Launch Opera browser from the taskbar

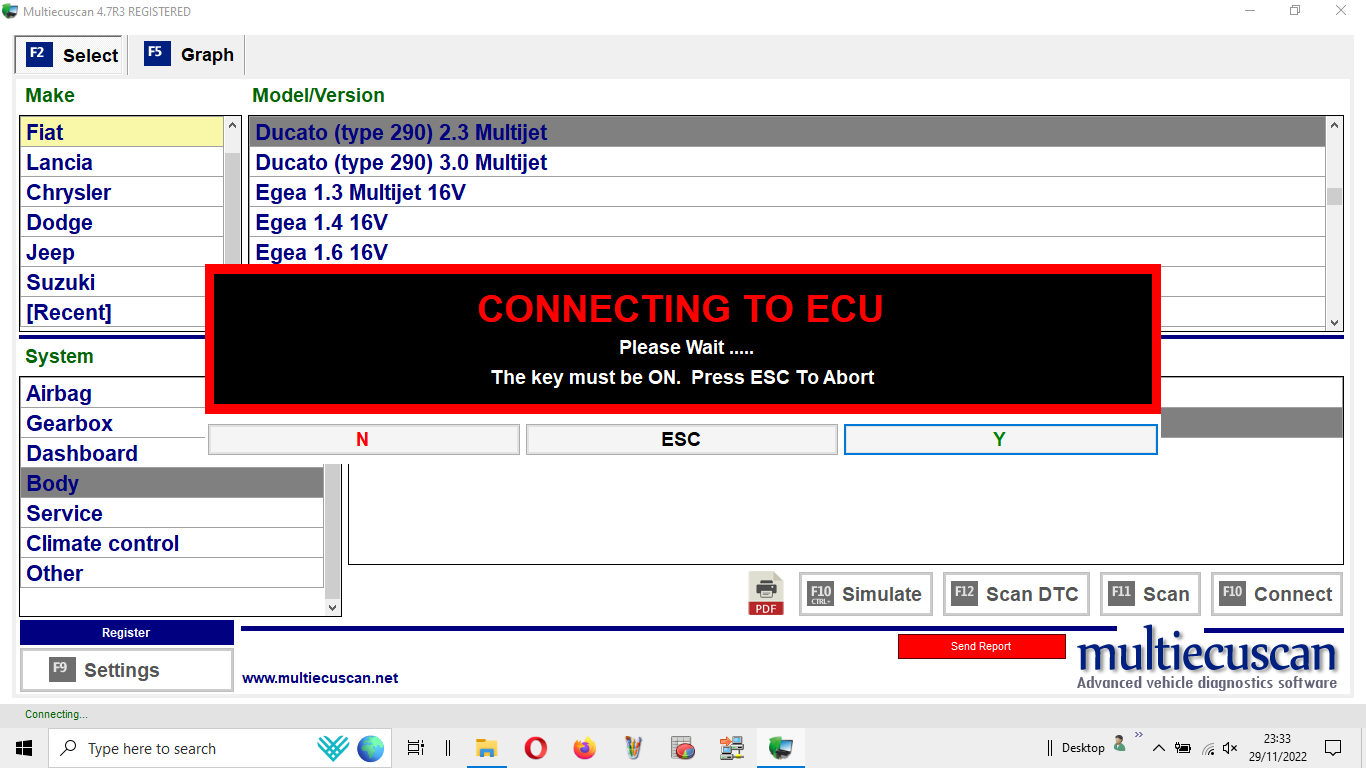pyautogui.click(x=536, y=748)
